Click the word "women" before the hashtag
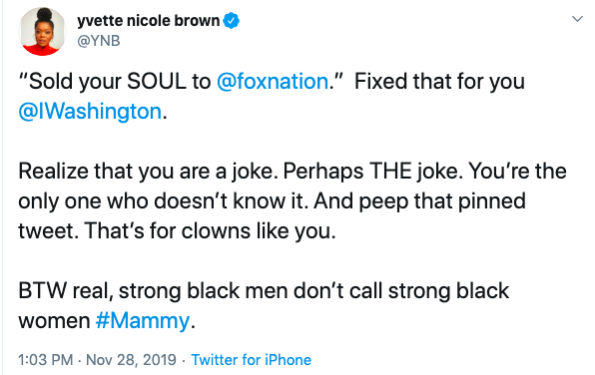Screen dimensions: 595x375 pyautogui.click(x=54, y=321)
